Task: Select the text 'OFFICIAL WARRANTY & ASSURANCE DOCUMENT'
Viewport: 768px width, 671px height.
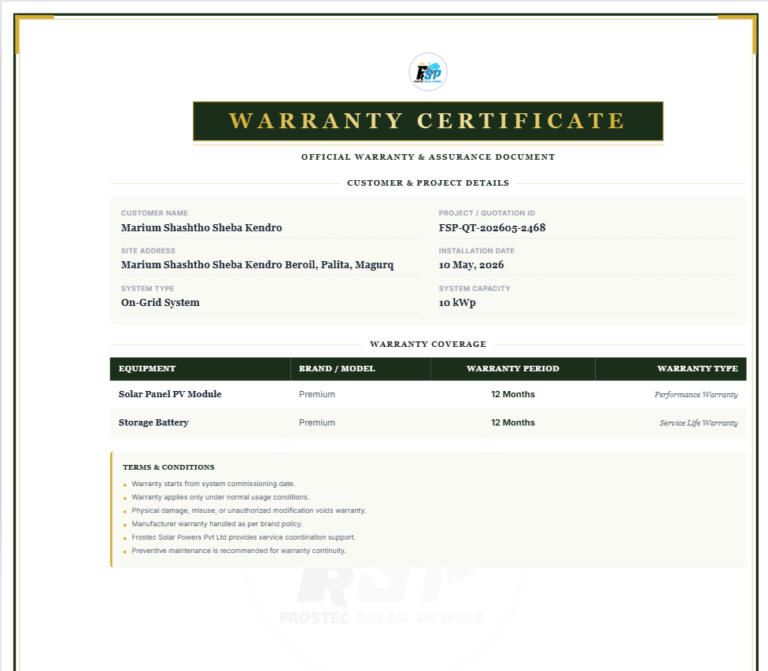Action: click(428, 157)
